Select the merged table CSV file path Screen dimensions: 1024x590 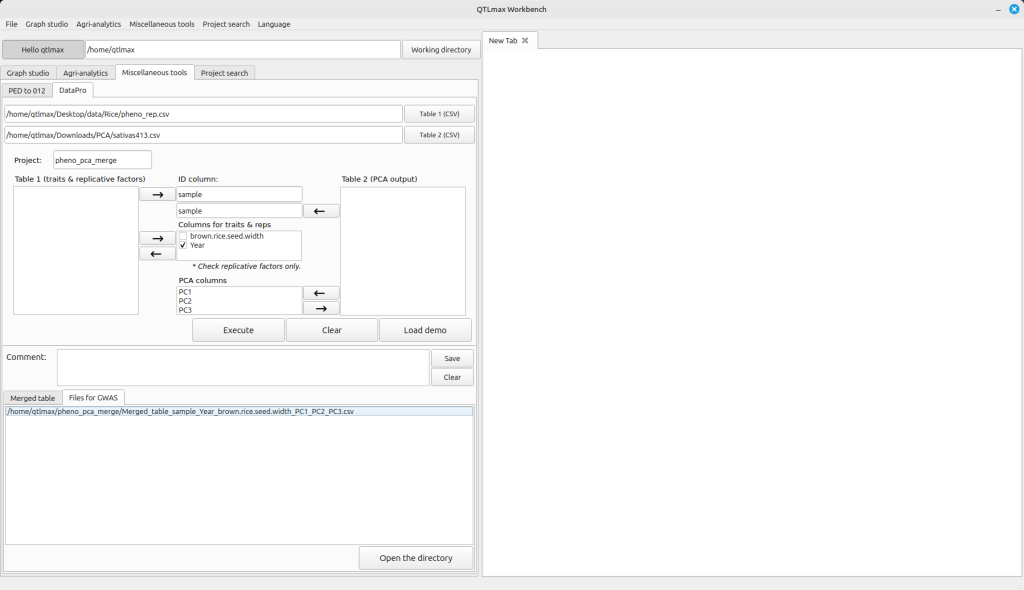coord(180,411)
